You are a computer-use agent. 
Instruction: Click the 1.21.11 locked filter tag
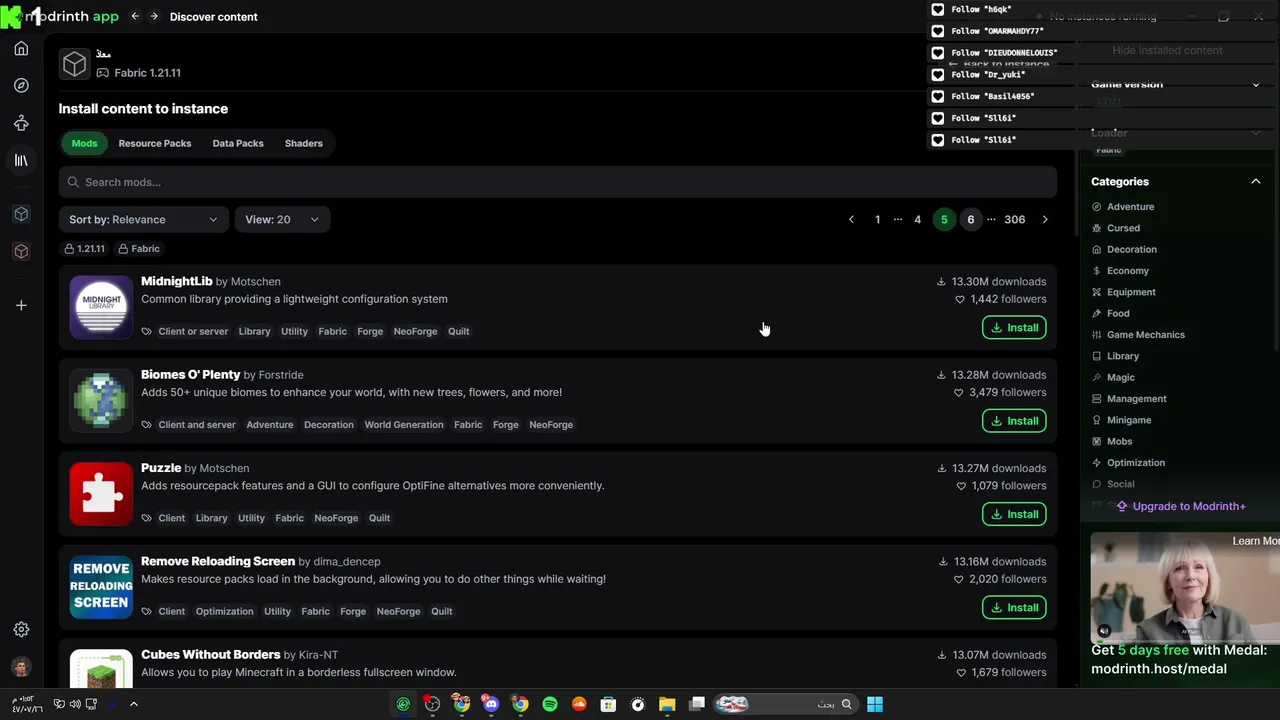[x=84, y=248]
